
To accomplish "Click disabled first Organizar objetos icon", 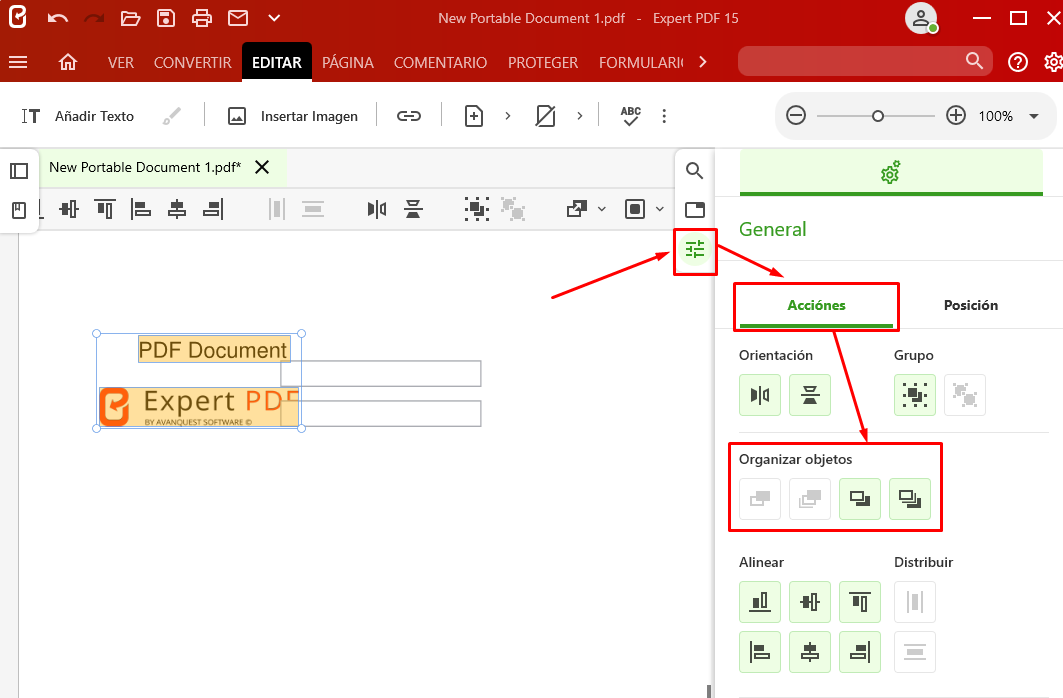I will [x=760, y=499].
